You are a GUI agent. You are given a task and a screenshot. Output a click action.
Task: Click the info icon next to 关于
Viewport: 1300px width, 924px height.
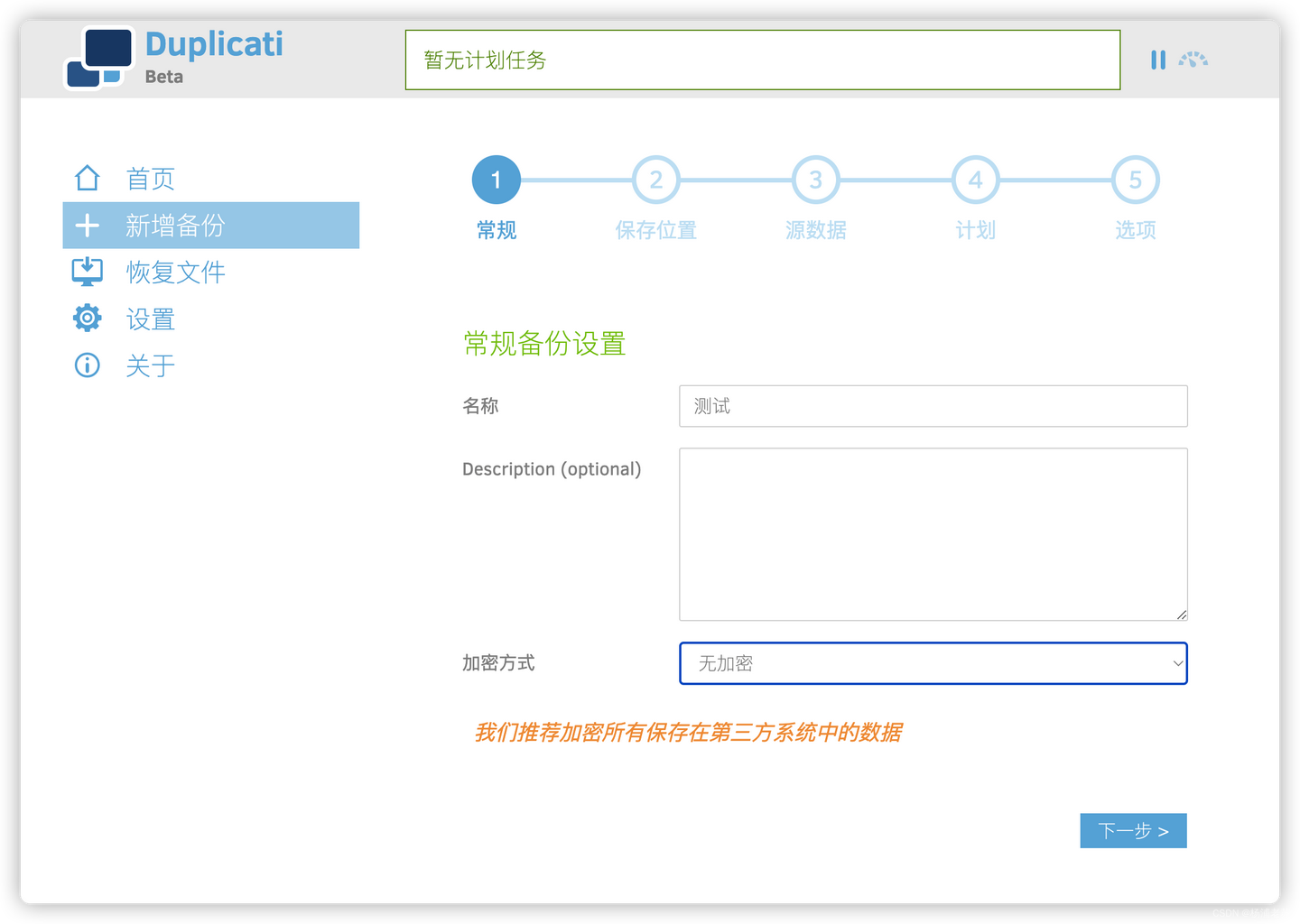pyautogui.click(x=87, y=365)
